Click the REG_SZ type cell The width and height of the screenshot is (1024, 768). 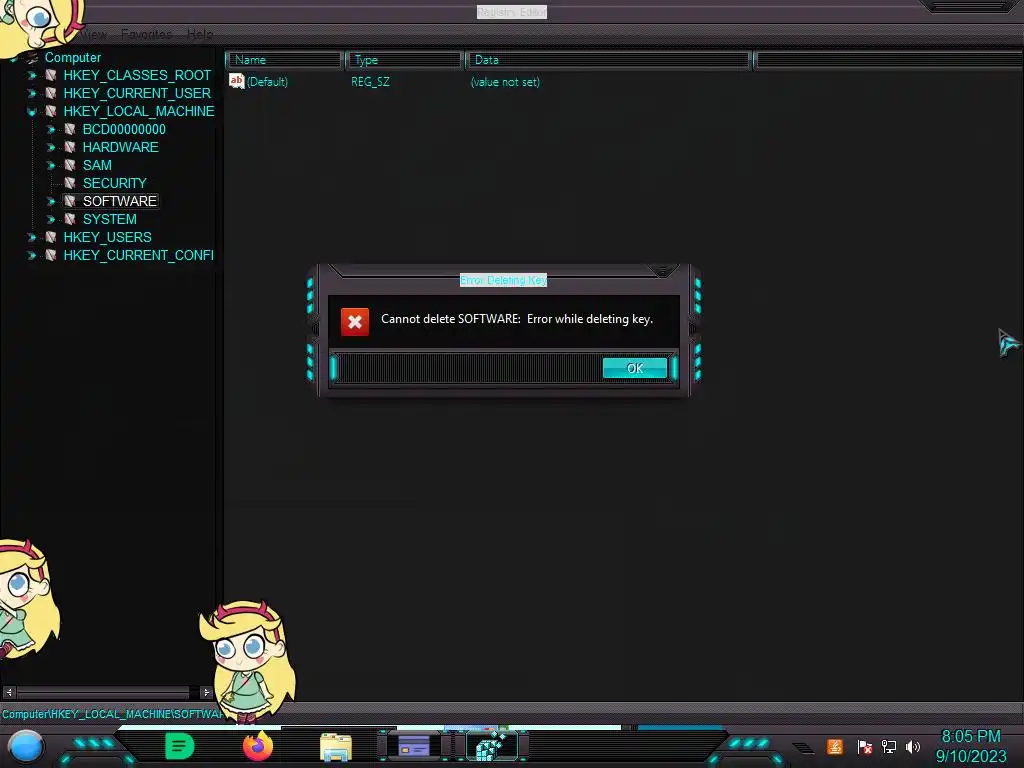[370, 82]
